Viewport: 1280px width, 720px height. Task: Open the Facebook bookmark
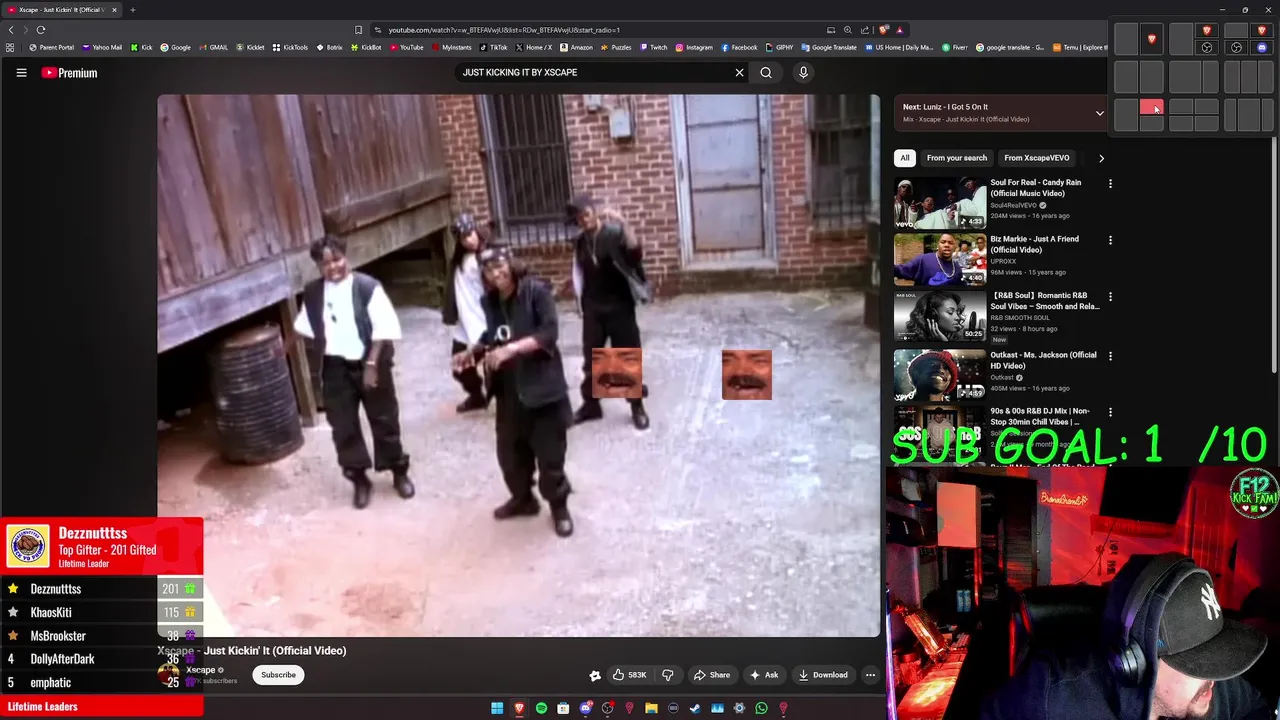(x=739, y=47)
